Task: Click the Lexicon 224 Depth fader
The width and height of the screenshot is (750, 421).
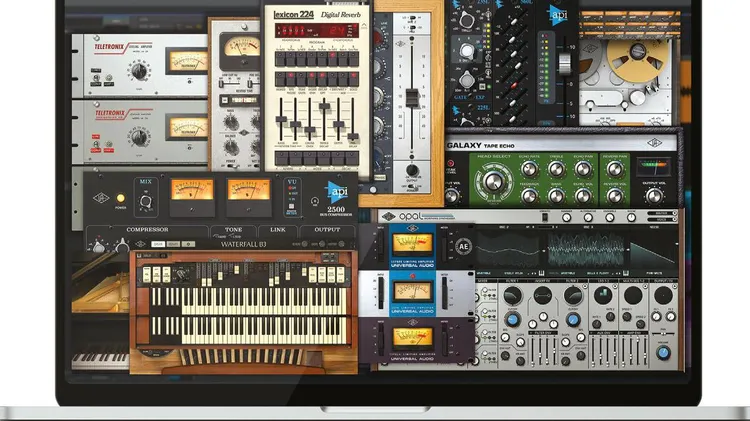Action: [339, 124]
